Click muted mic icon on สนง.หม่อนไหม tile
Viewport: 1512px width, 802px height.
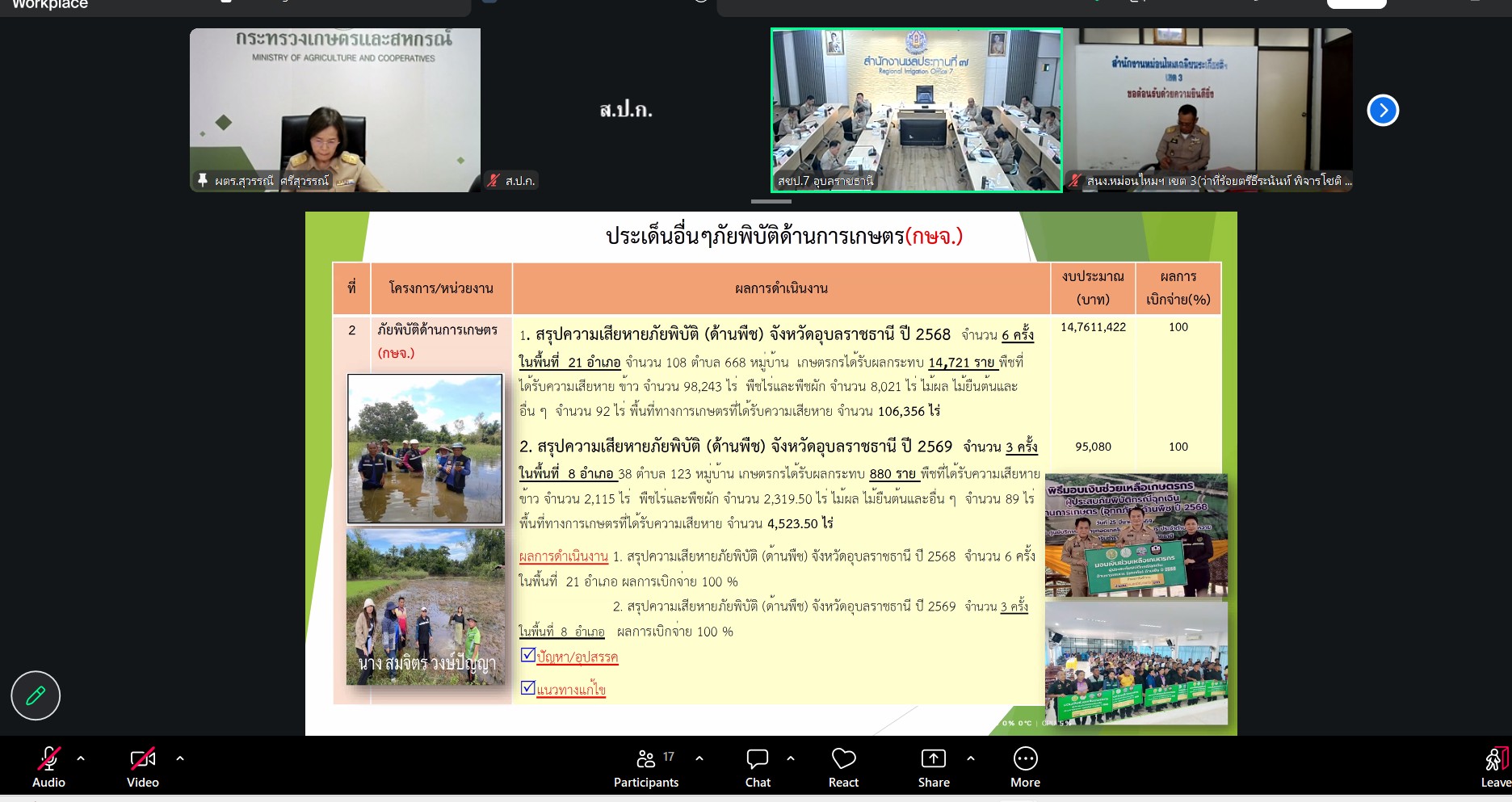pos(1074,180)
